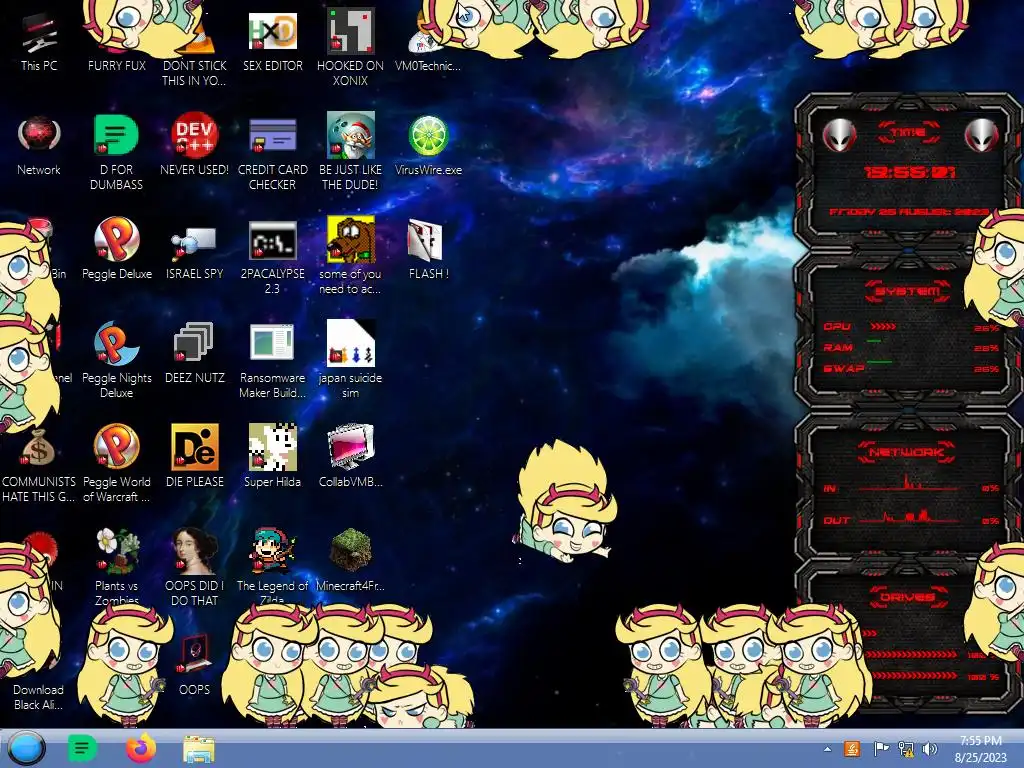Open Action Center flag tray icon
1024x768 pixels.
pyautogui.click(x=881, y=749)
